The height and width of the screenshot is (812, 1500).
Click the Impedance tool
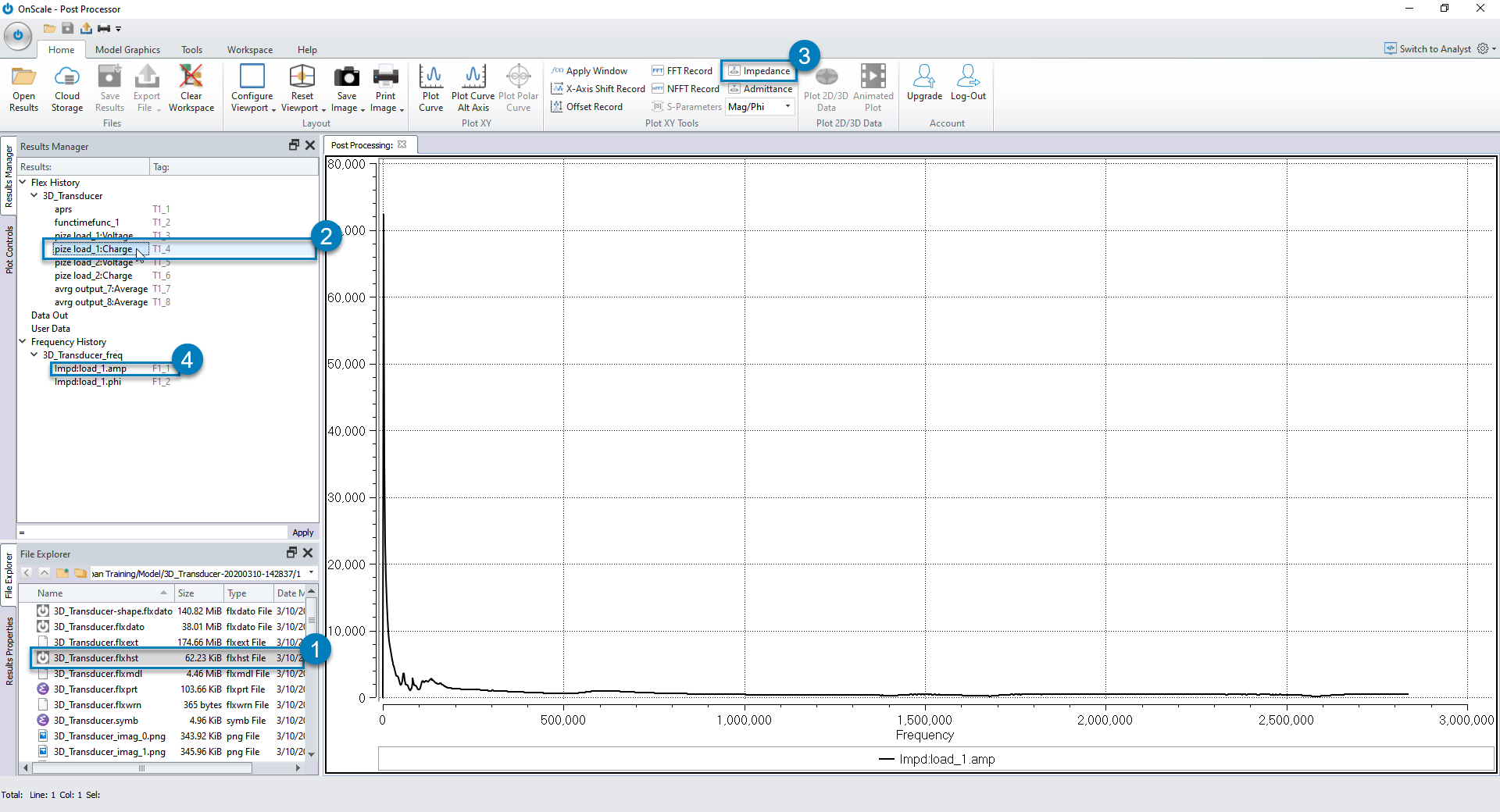[x=759, y=71]
